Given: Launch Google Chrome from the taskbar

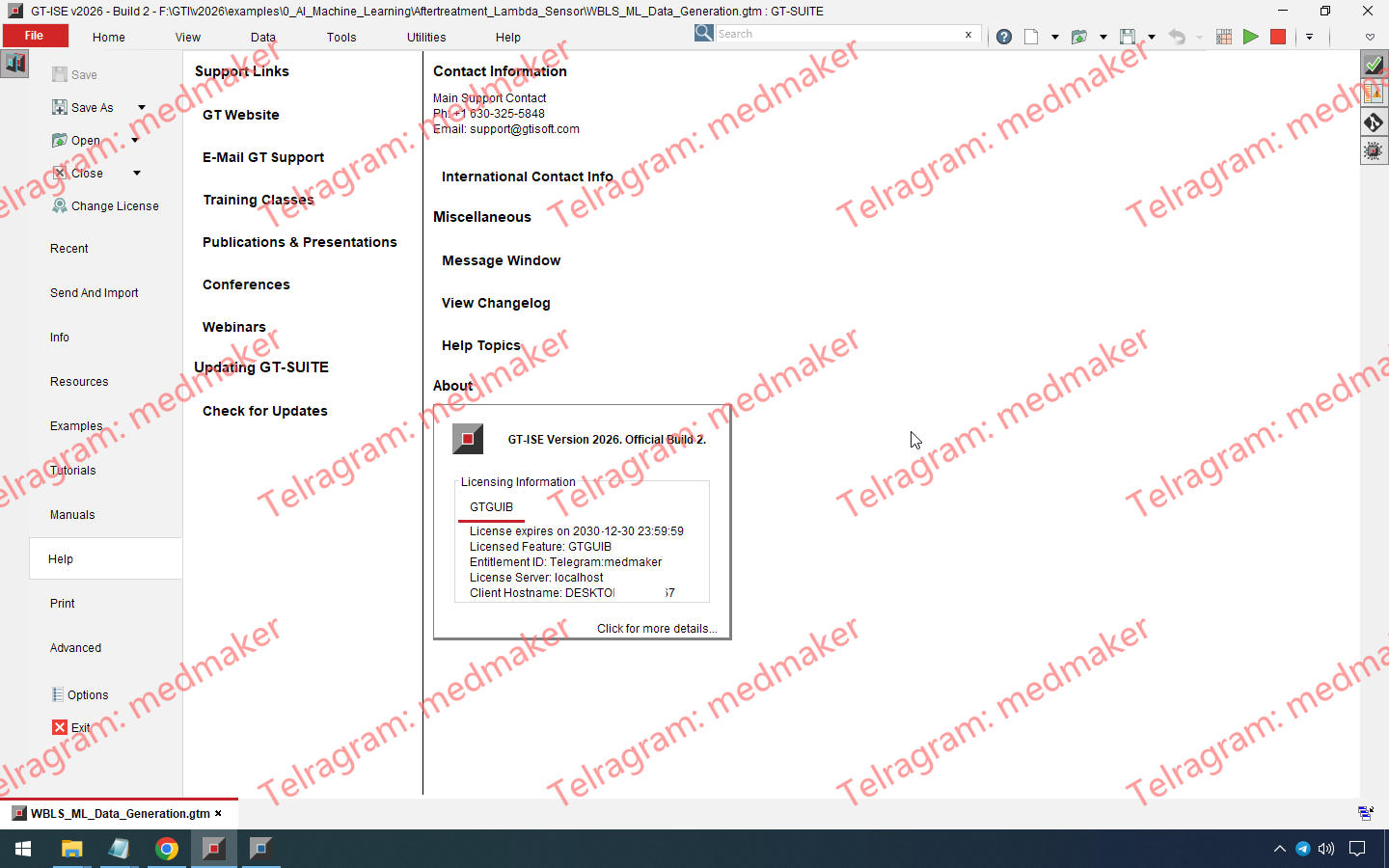Looking at the screenshot, I should (167, 849).
